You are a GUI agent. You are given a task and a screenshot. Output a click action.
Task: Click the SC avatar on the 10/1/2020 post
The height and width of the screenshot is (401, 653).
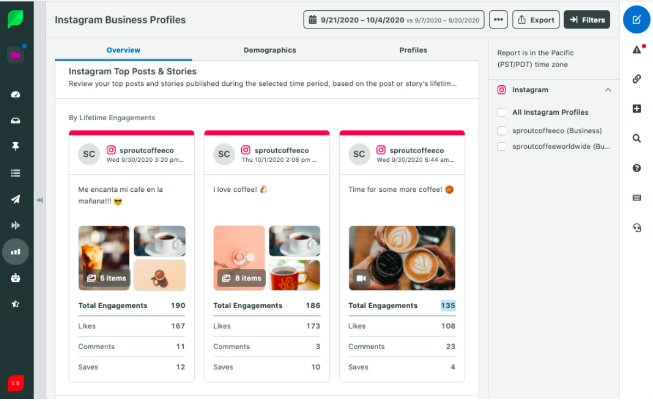(x=224, y=154)
